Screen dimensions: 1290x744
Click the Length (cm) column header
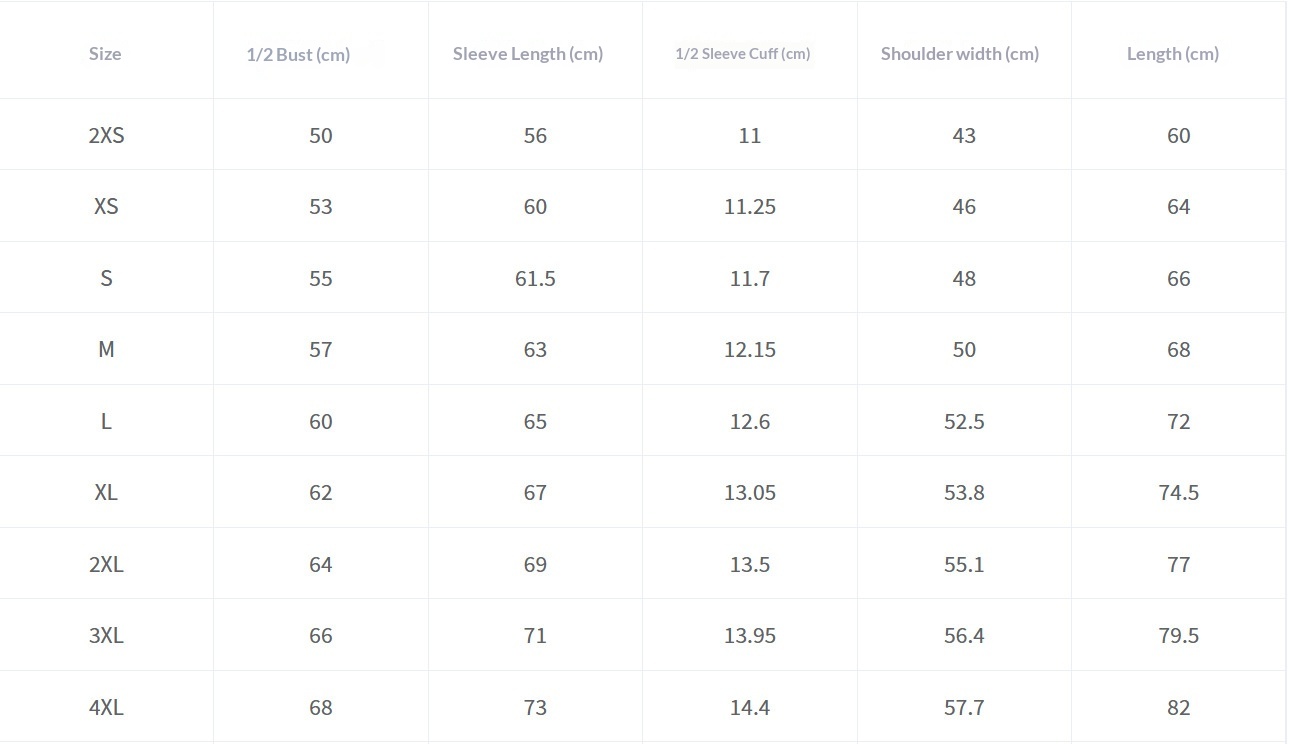(1173, 54)
